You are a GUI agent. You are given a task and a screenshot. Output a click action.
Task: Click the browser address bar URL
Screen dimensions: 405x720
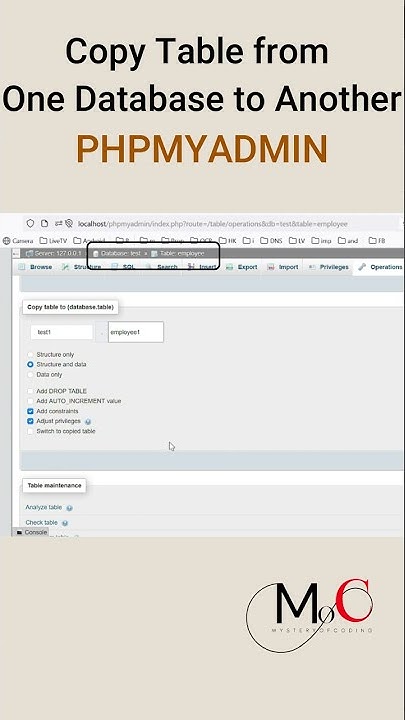point(213,224)
